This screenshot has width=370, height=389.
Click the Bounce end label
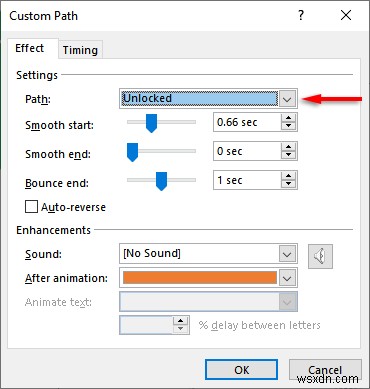click(x=57, y=183)
